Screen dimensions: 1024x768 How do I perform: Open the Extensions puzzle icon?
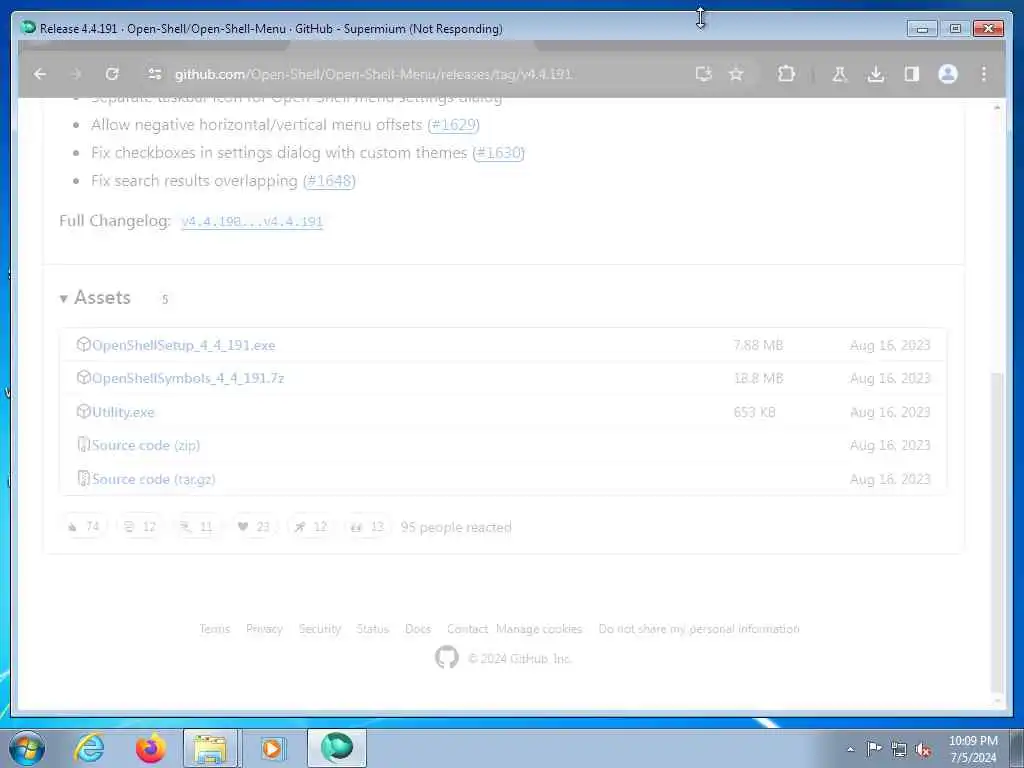coord(786,74)
